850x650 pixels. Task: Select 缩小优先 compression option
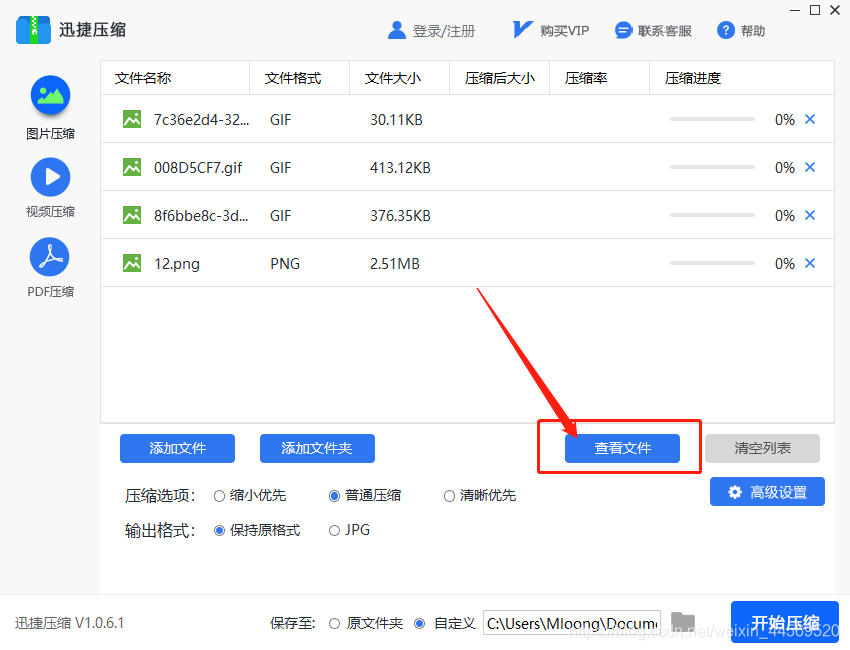coord(219,496)
